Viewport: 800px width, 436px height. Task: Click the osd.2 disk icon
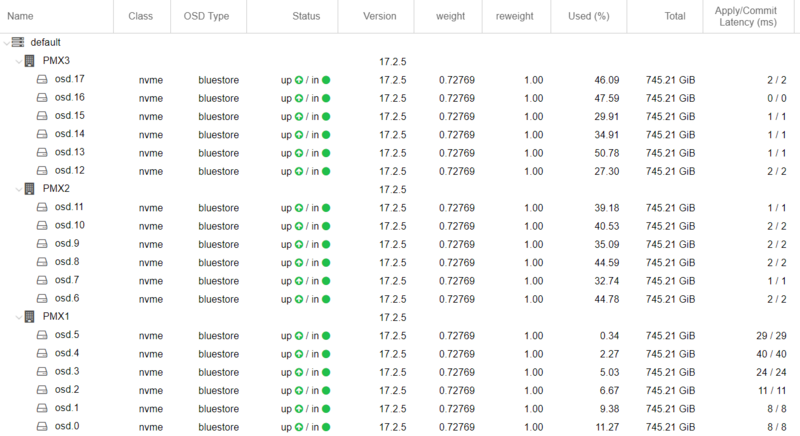point(42,390)
